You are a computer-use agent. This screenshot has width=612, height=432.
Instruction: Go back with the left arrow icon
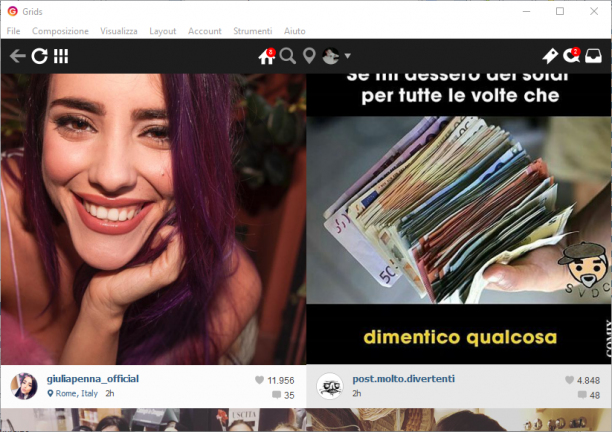point(18,56)
